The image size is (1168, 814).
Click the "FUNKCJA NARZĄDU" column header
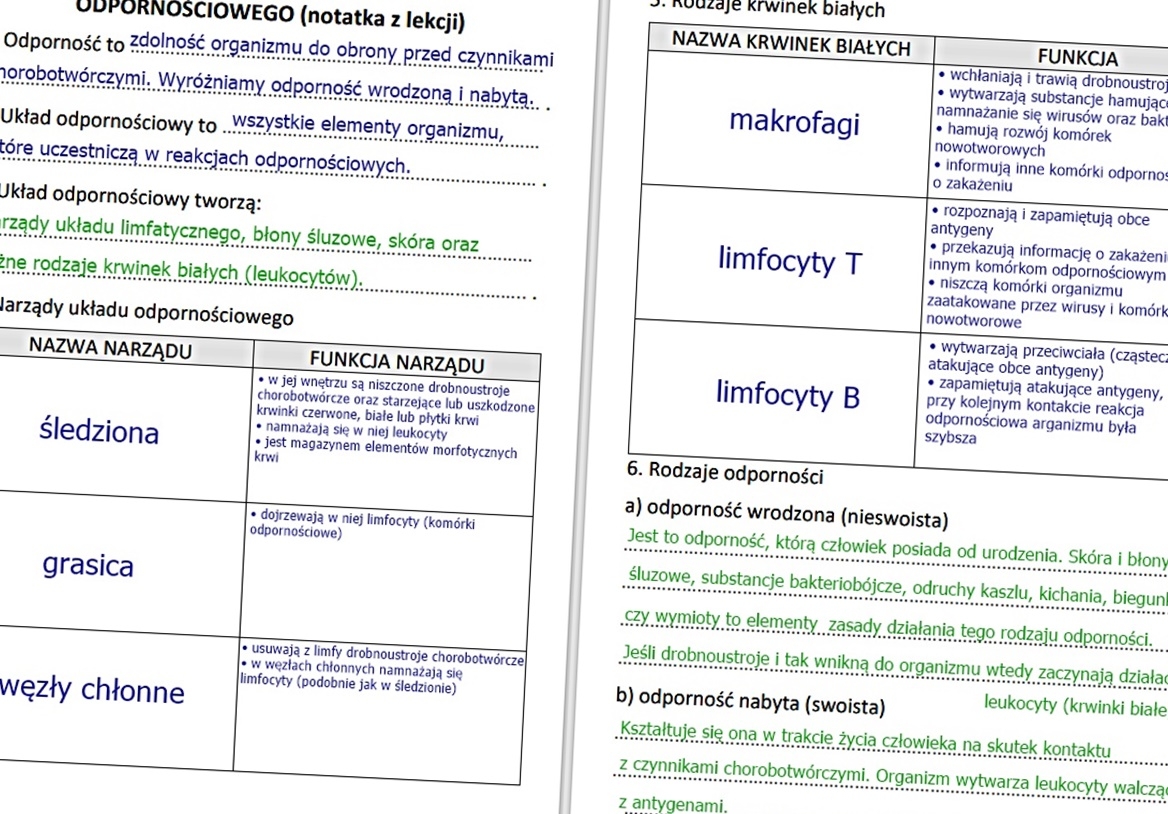click(396, 362)
